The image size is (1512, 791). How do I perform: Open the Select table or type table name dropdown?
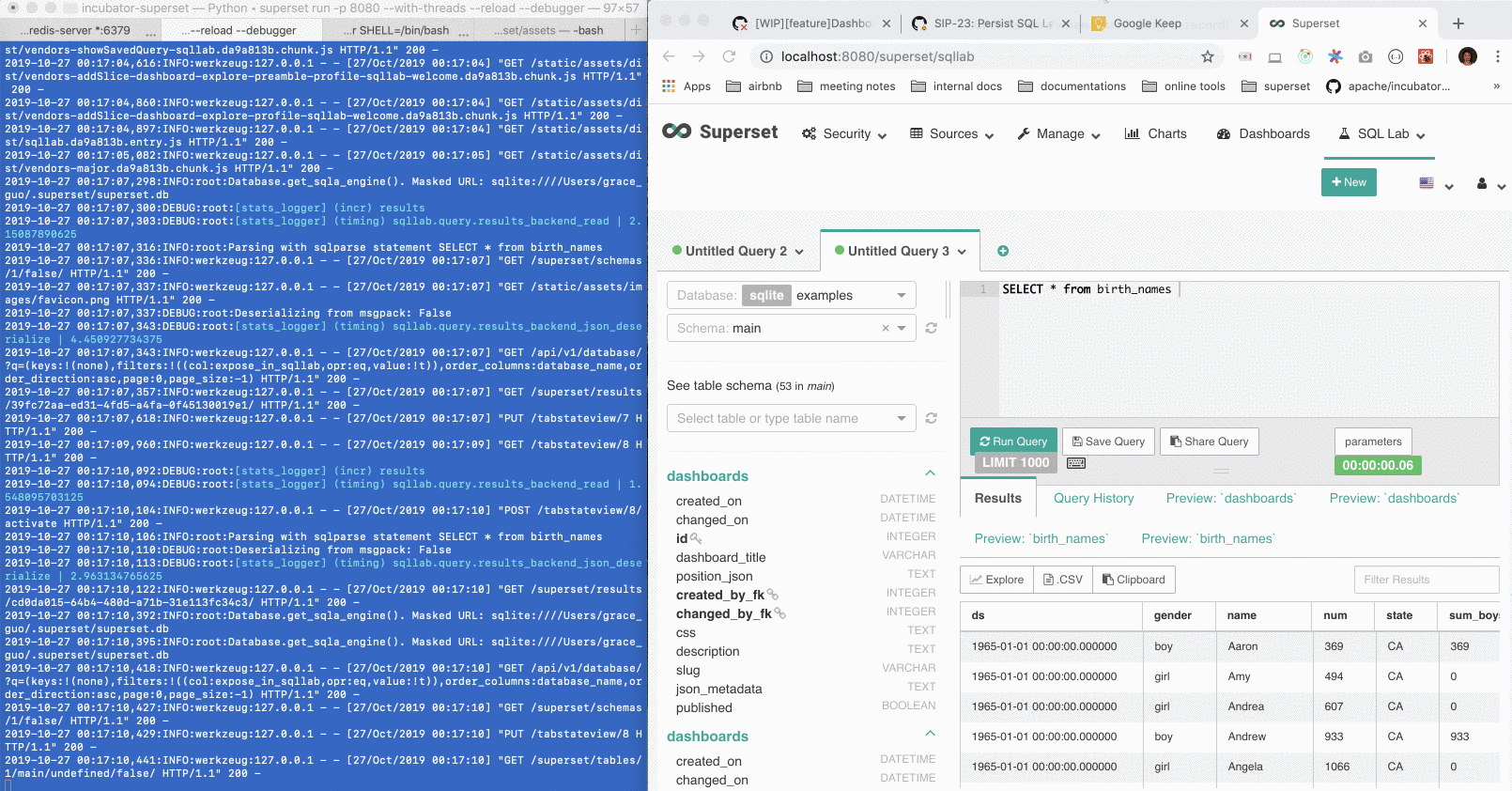[x=792, y=418]
